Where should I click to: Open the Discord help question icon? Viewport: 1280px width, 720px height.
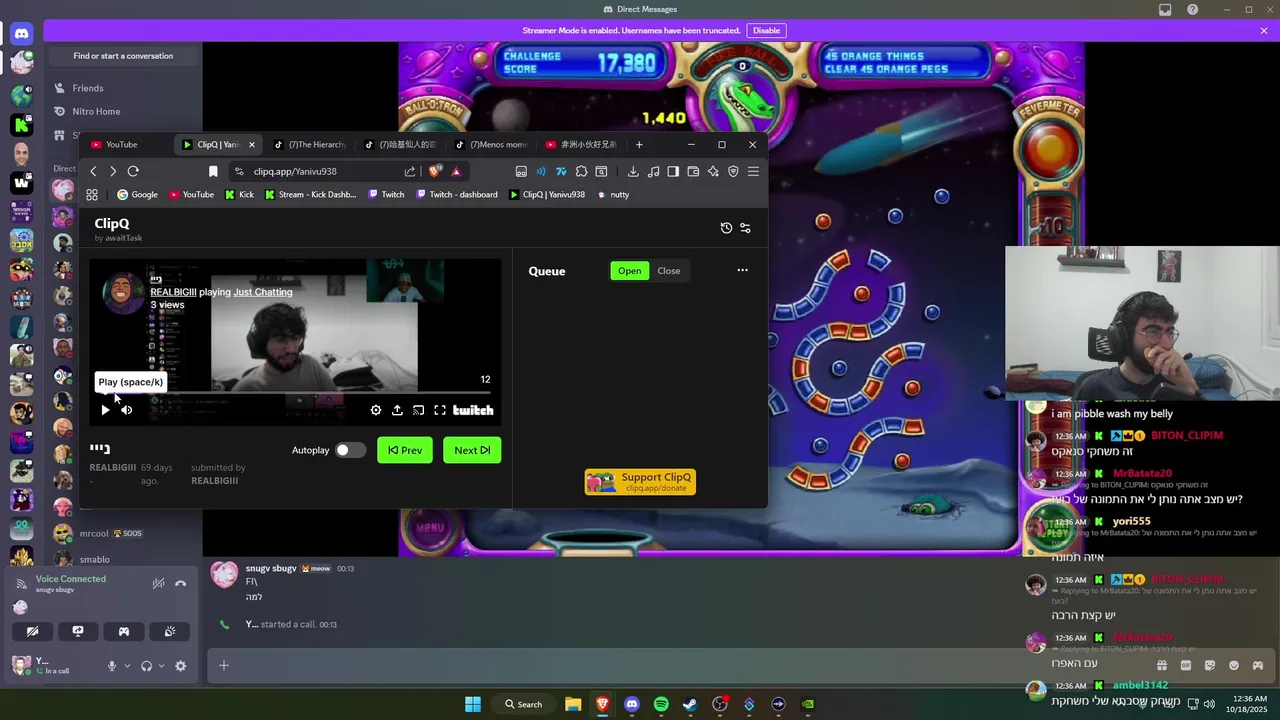1192,10
